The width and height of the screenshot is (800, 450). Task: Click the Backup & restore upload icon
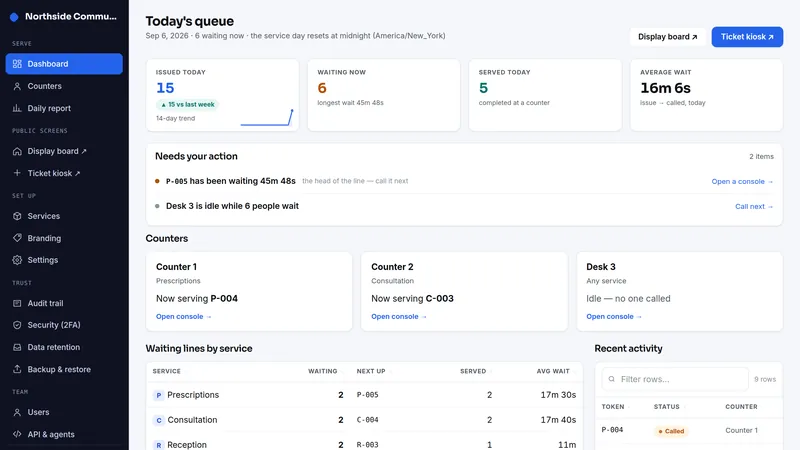coord(17,369)
